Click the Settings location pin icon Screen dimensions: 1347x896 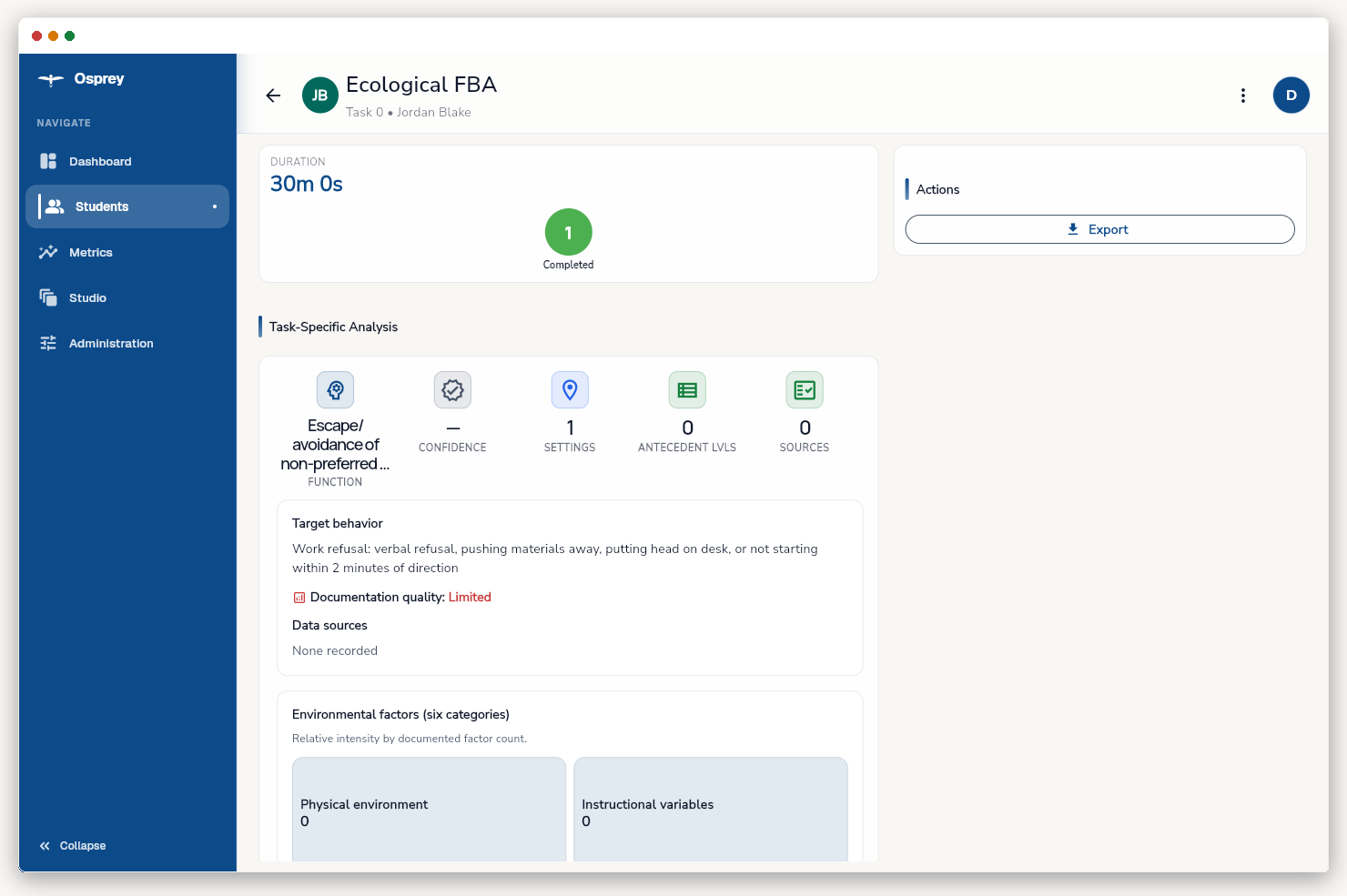570,390
